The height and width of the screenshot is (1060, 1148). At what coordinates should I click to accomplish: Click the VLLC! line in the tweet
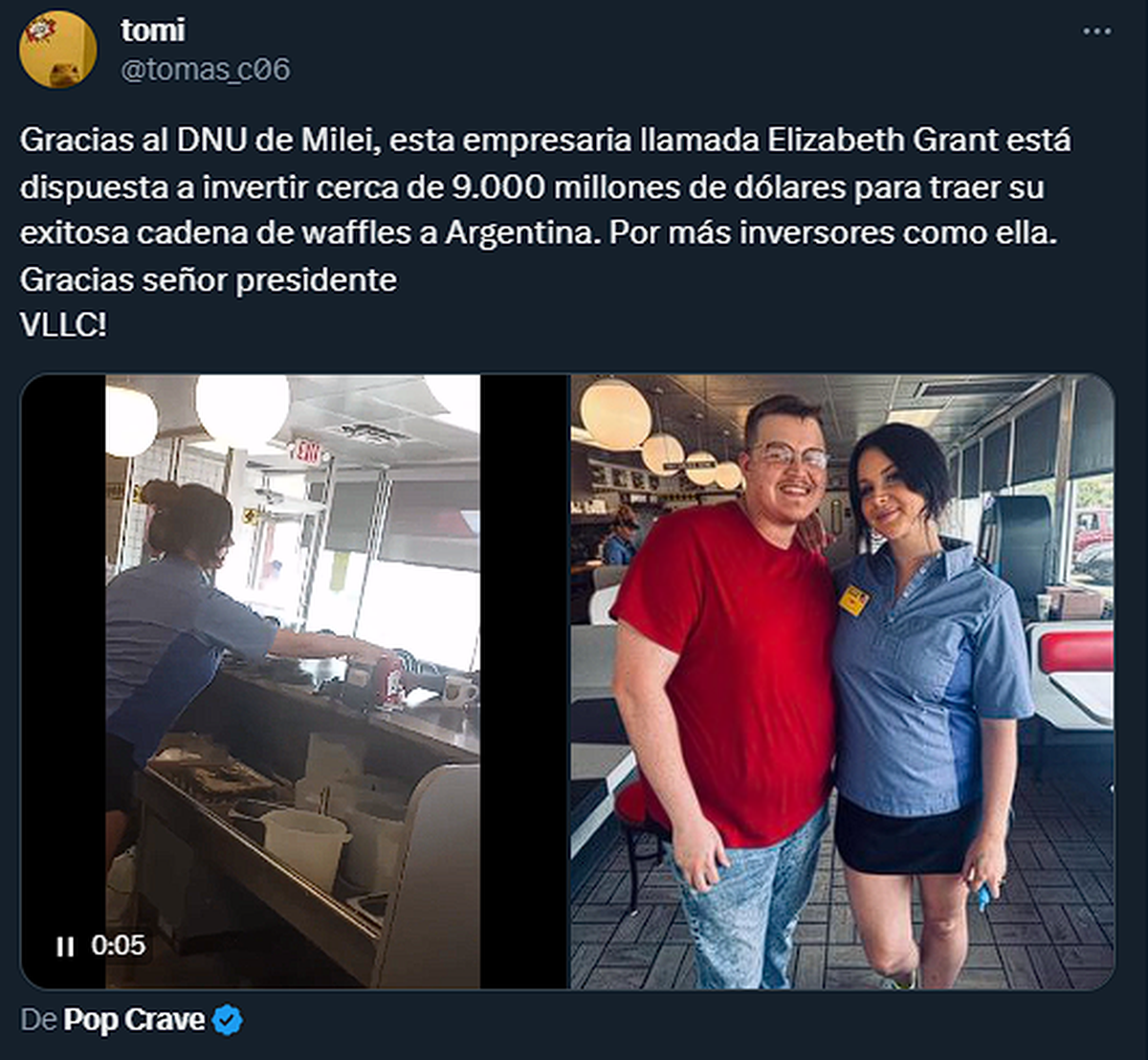(x=63, y=325)
